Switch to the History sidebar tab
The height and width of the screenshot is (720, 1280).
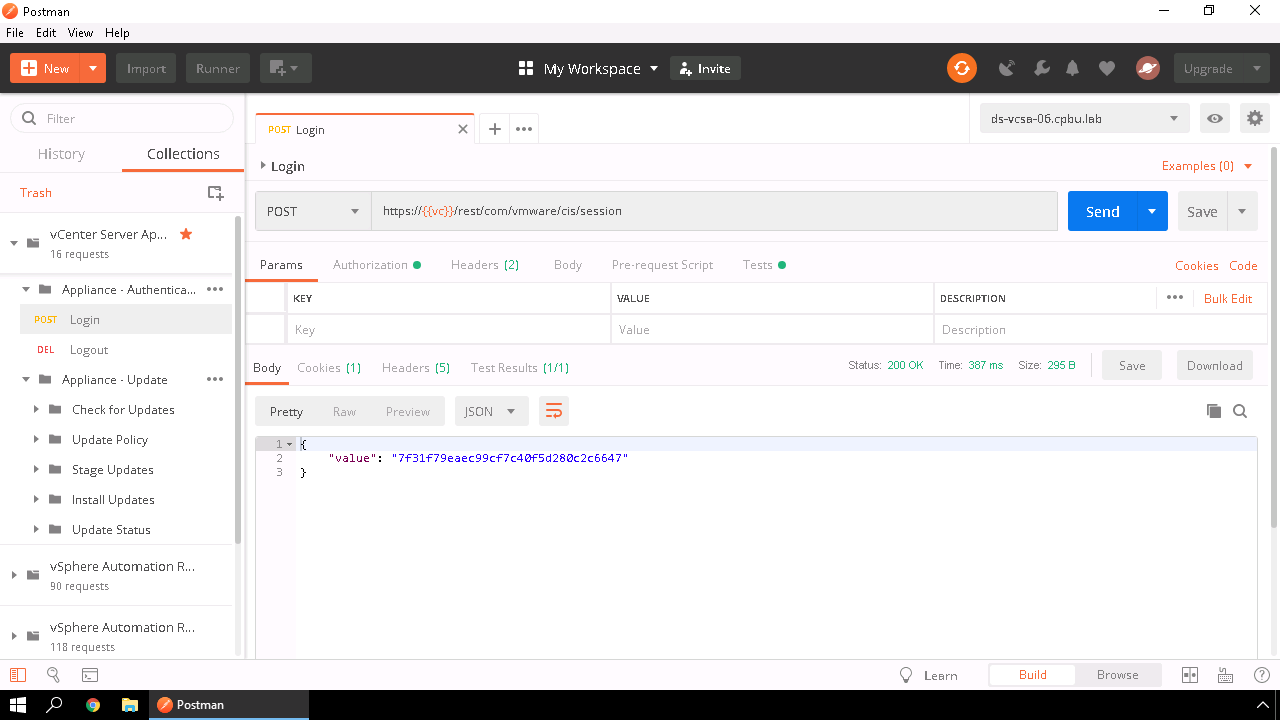tap(61, 154)
